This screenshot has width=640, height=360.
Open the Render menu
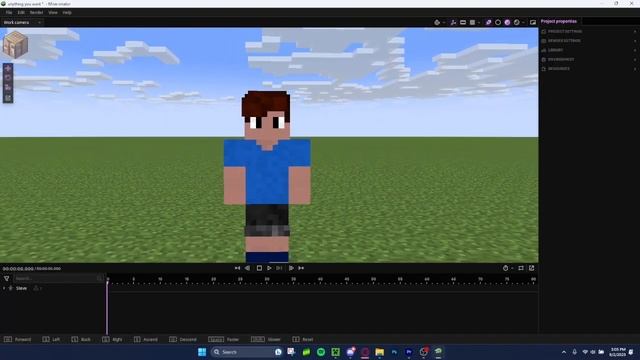point(36,13)
